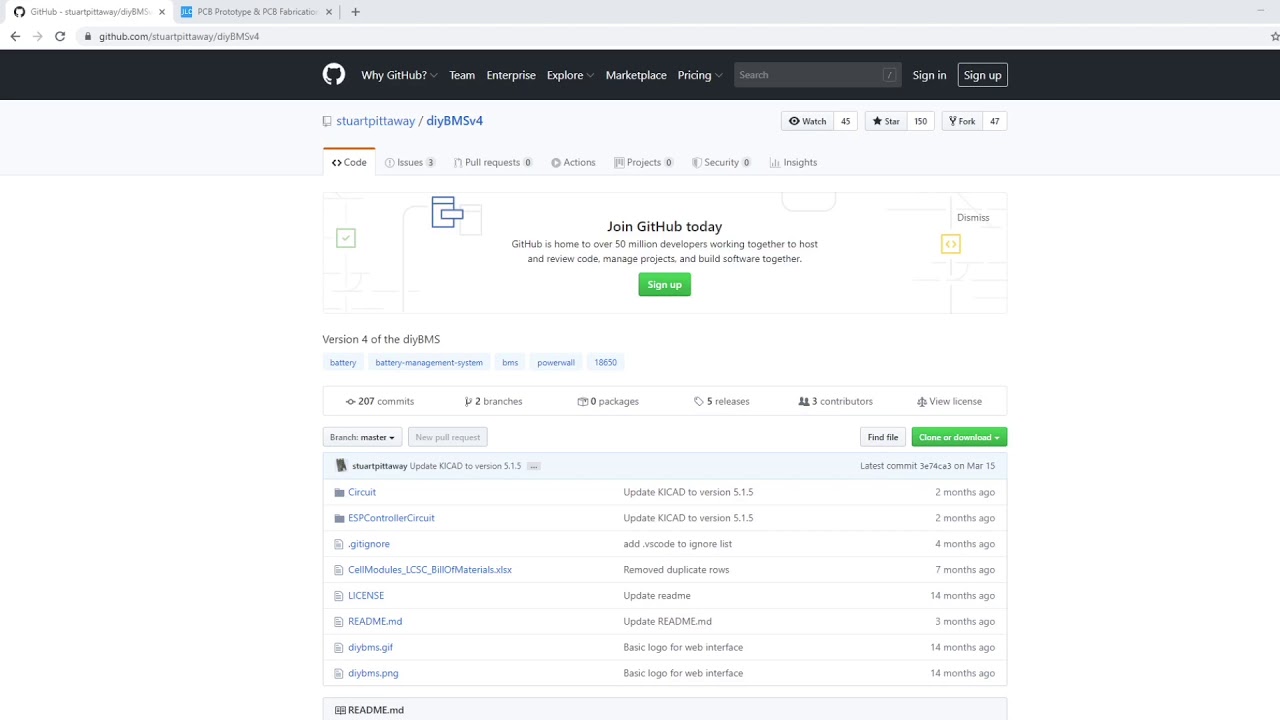
Task: Select the battery-management-system topic tag
Action: pos(429,362)
